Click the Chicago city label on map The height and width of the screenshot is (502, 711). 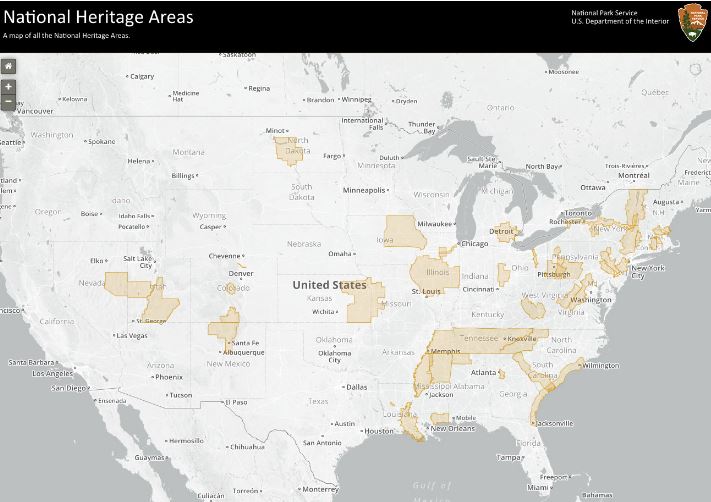[474, 244]
